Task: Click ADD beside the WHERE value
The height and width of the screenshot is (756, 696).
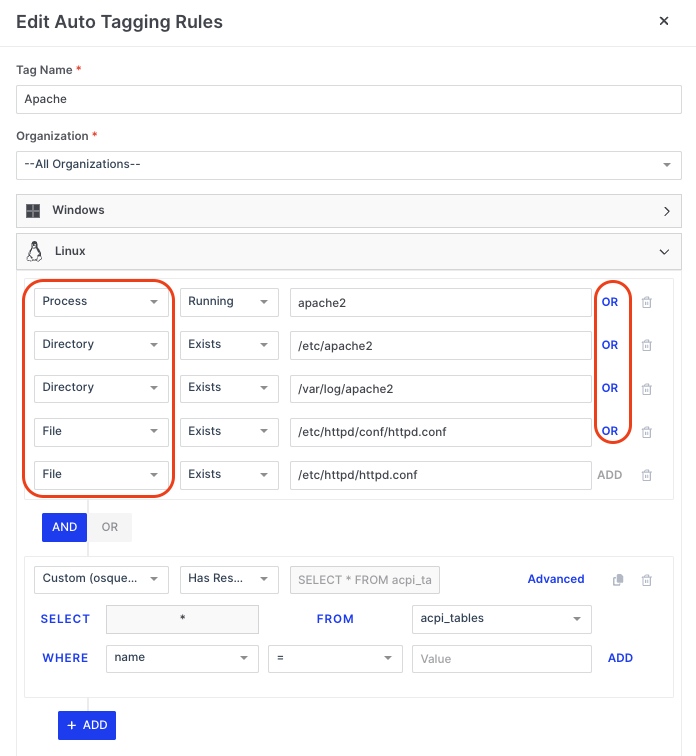Action: [620, 658]
